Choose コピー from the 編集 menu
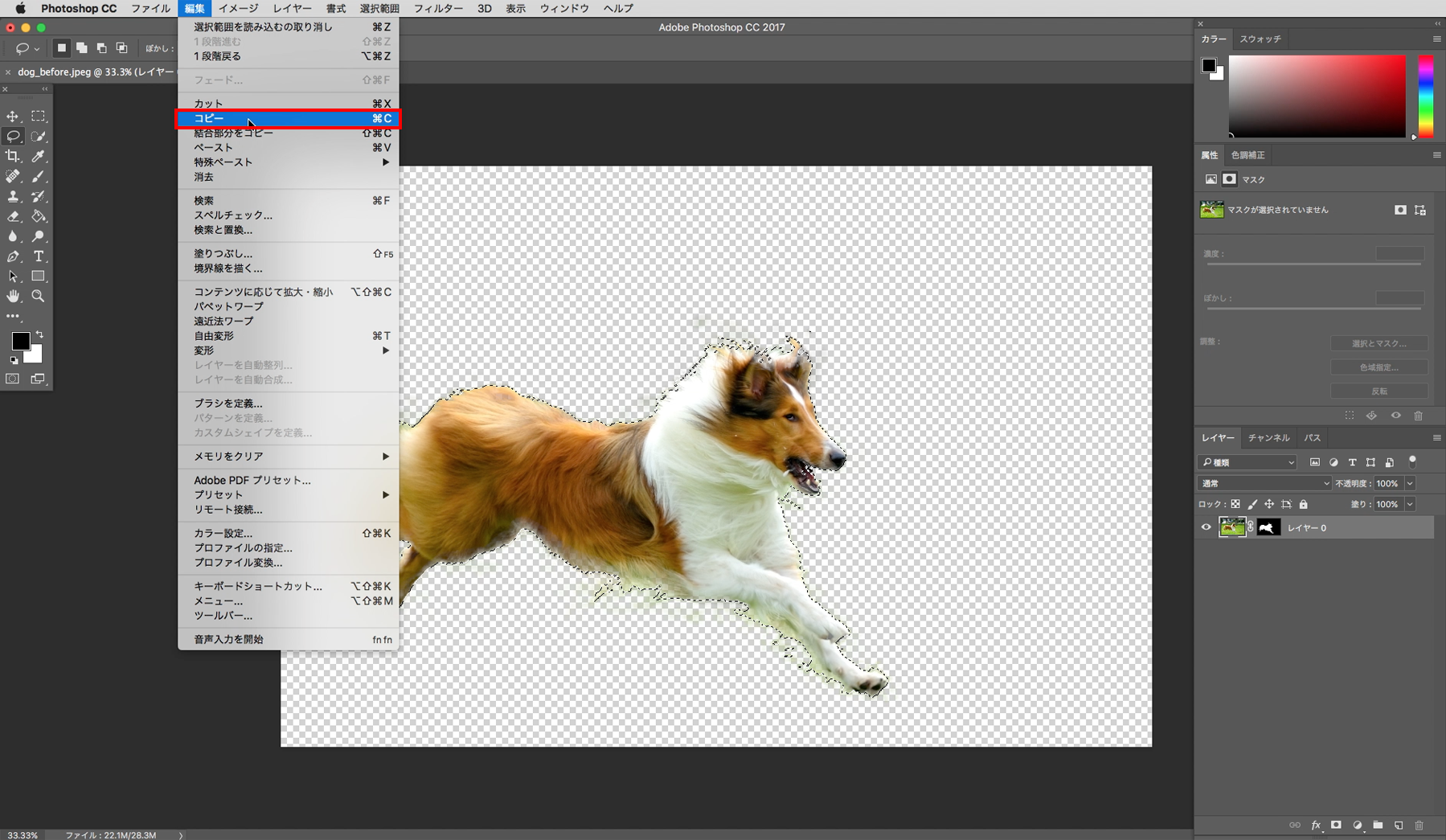Screen dimensions: 1446x840 coord(241,118)
